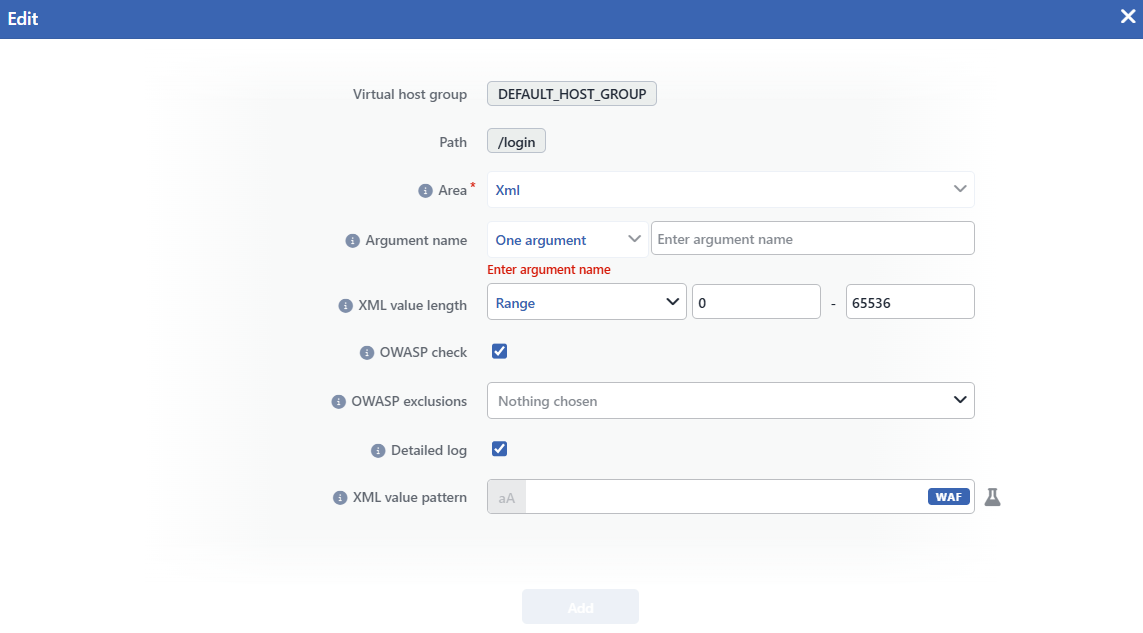
Task: Uncheck the OWASP check checkbox
Action: coord(499,352)
